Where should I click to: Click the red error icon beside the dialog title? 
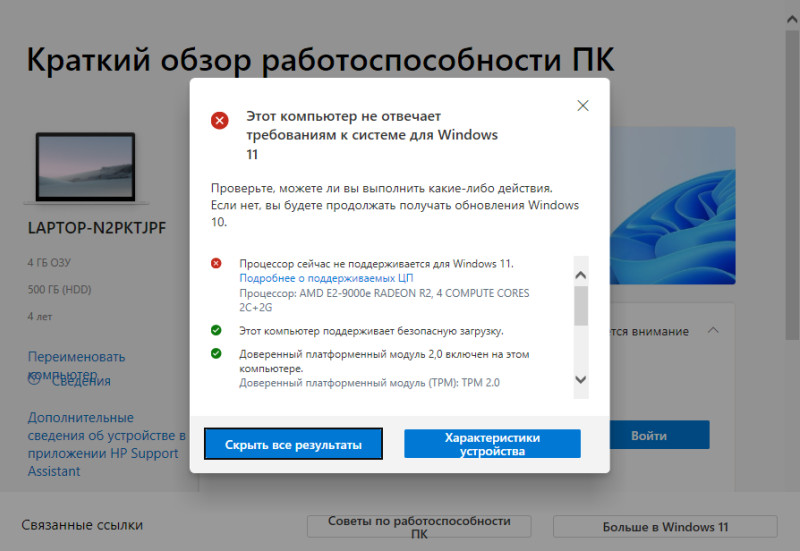click(x=220, y=121)
